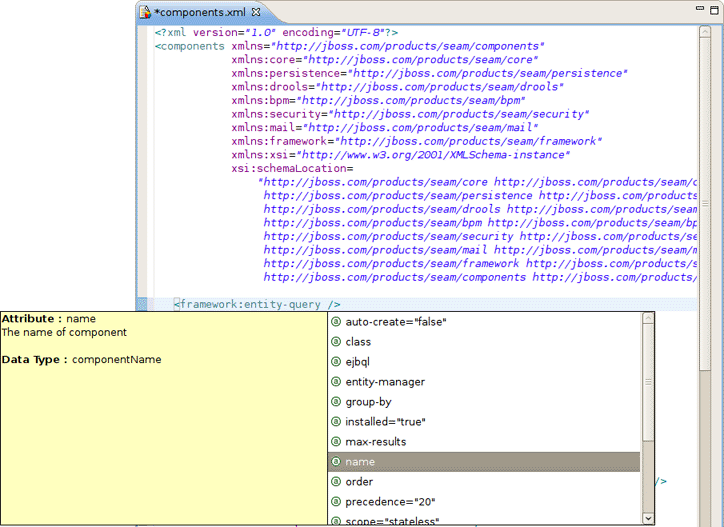Choose the highlighted name attribute suggestion
The image size is (724, 527).
pos(484,462)
